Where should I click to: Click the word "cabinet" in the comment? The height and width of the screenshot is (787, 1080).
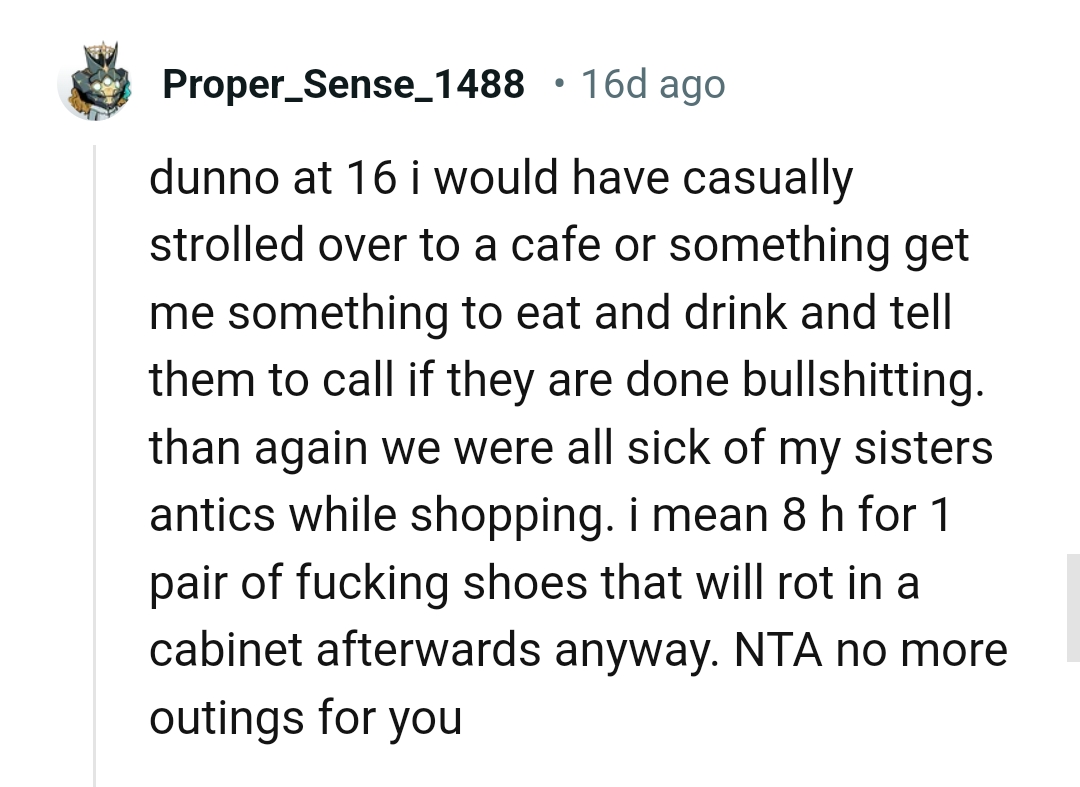coord(226,650)
